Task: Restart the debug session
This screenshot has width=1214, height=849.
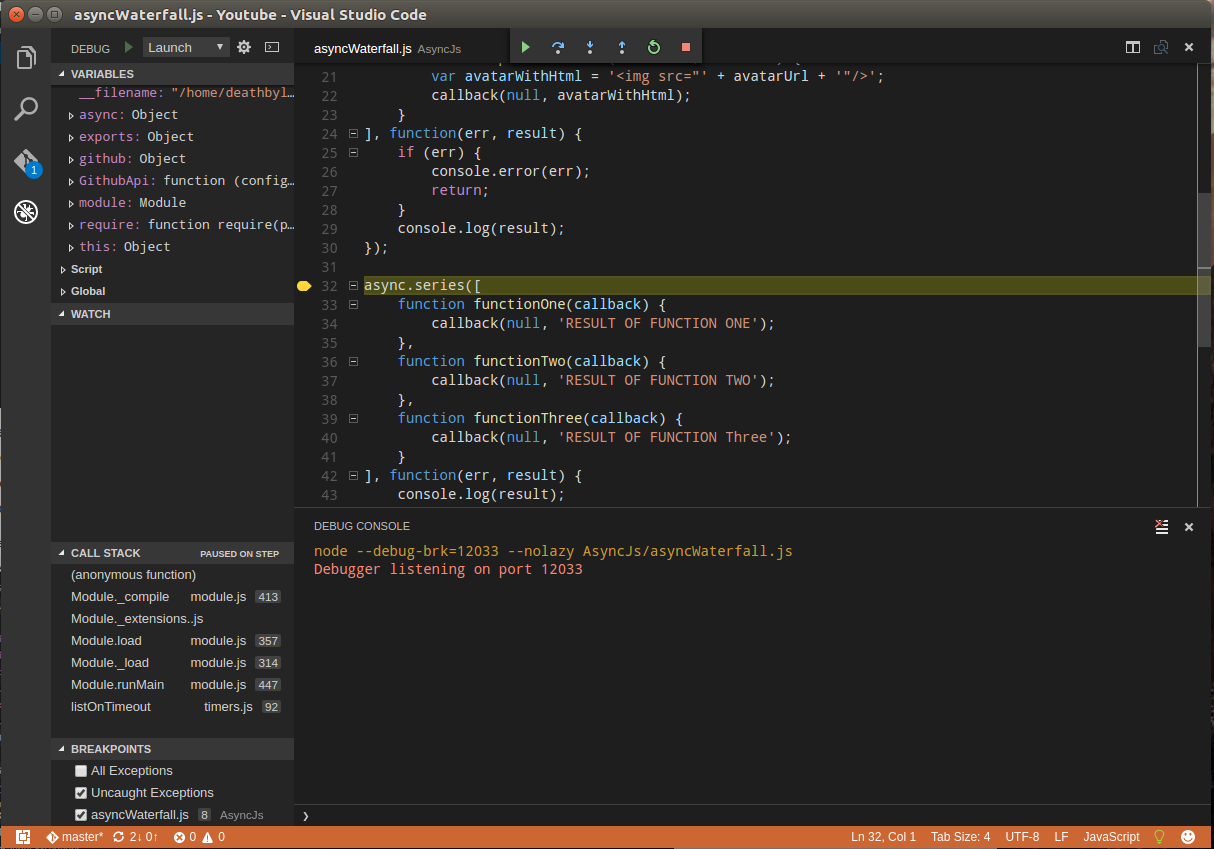Action: coord(654,47)
